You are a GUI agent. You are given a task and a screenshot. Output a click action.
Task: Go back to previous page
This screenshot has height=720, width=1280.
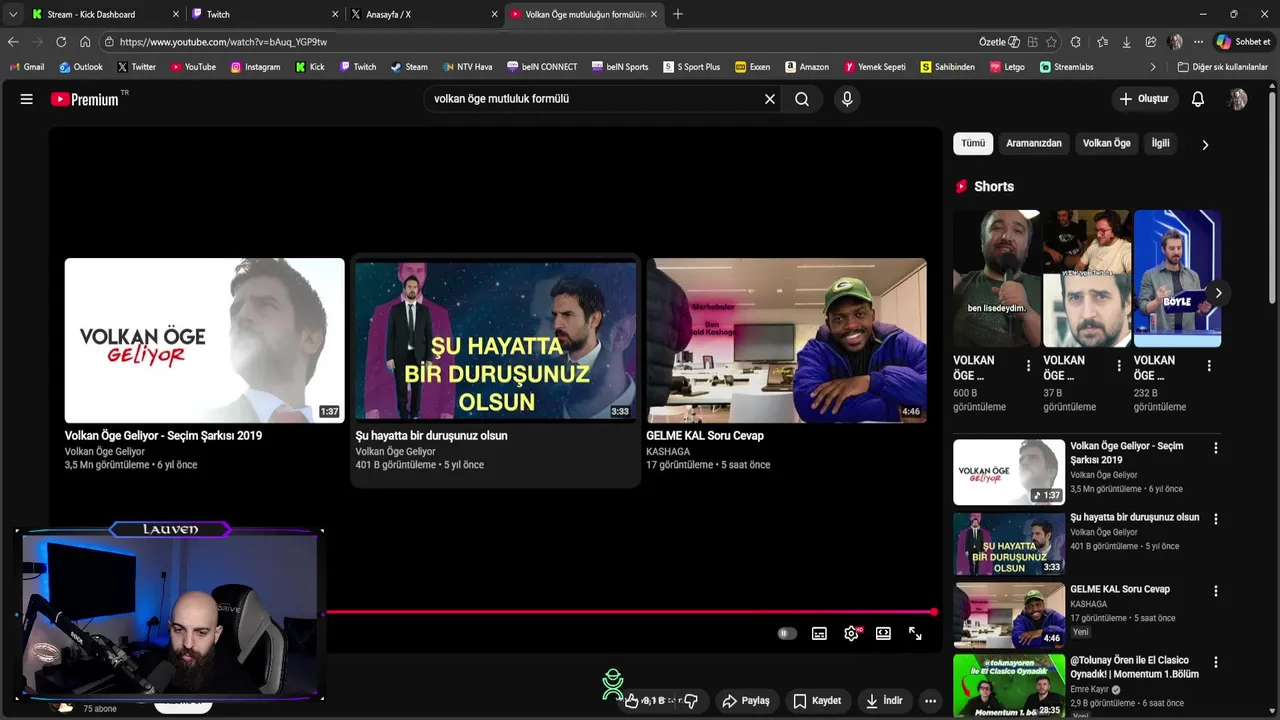13,42
